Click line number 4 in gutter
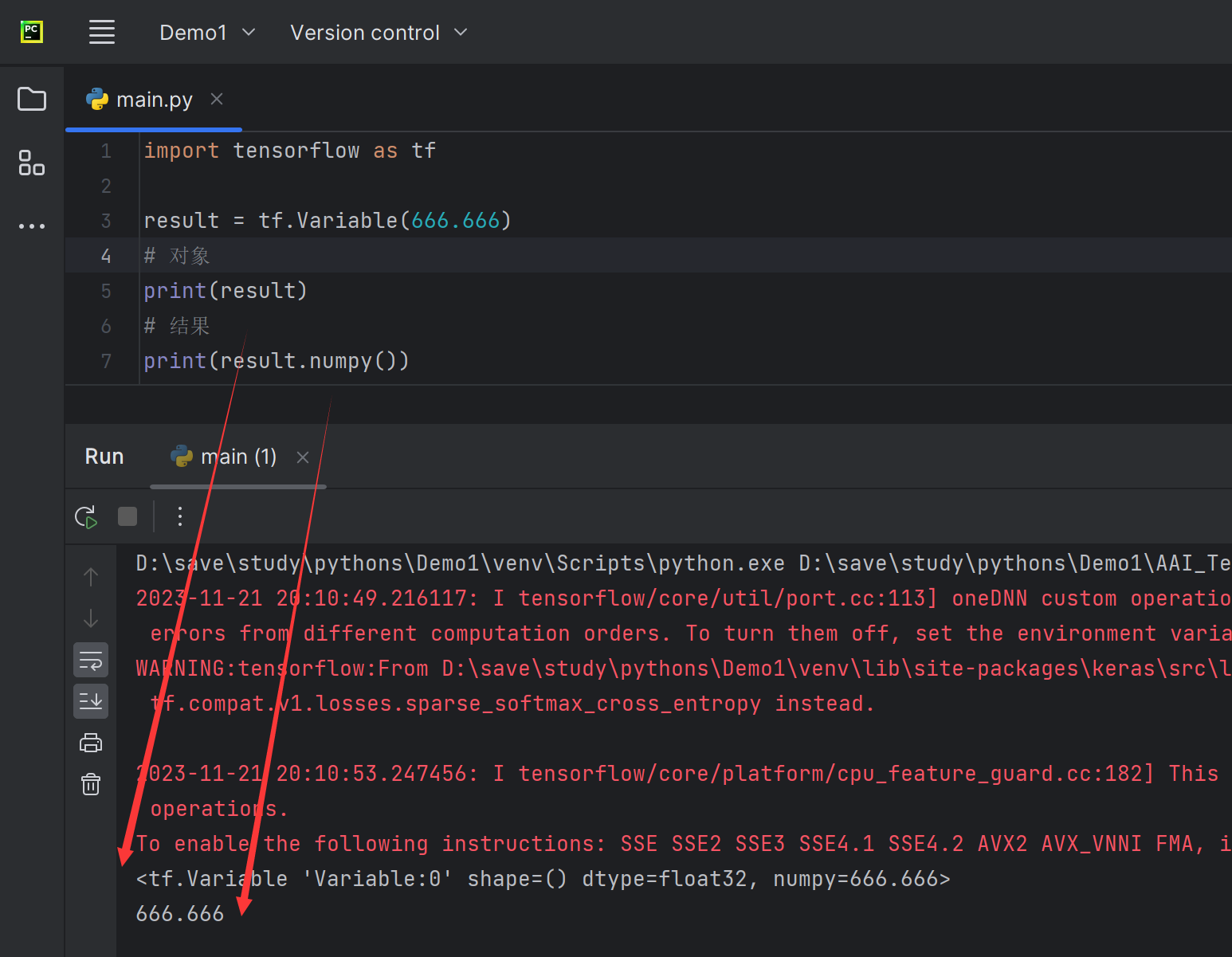This screenshot has height=957, width=1232. [106, 256]
